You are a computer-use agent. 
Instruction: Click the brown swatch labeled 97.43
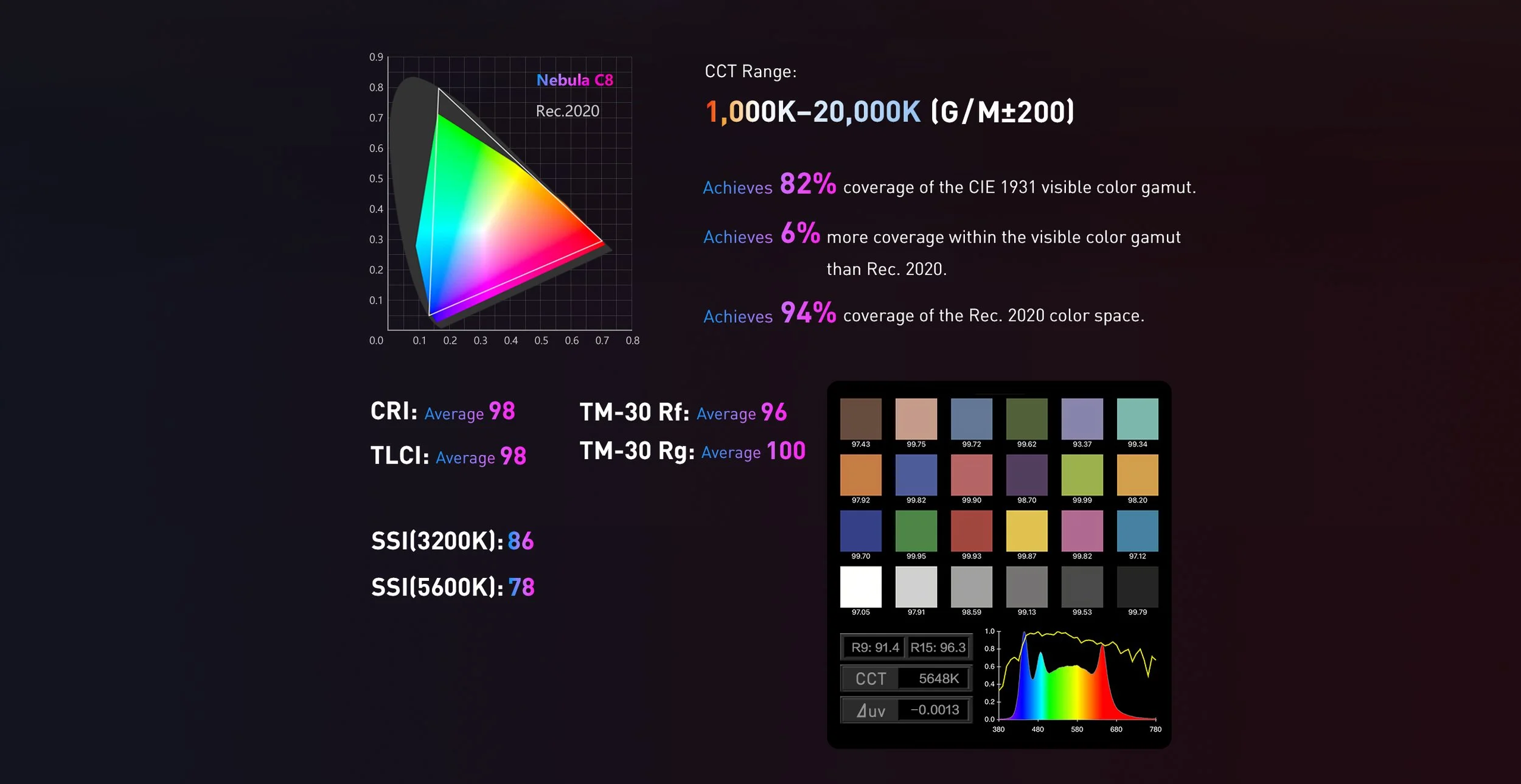click(860, 418)
